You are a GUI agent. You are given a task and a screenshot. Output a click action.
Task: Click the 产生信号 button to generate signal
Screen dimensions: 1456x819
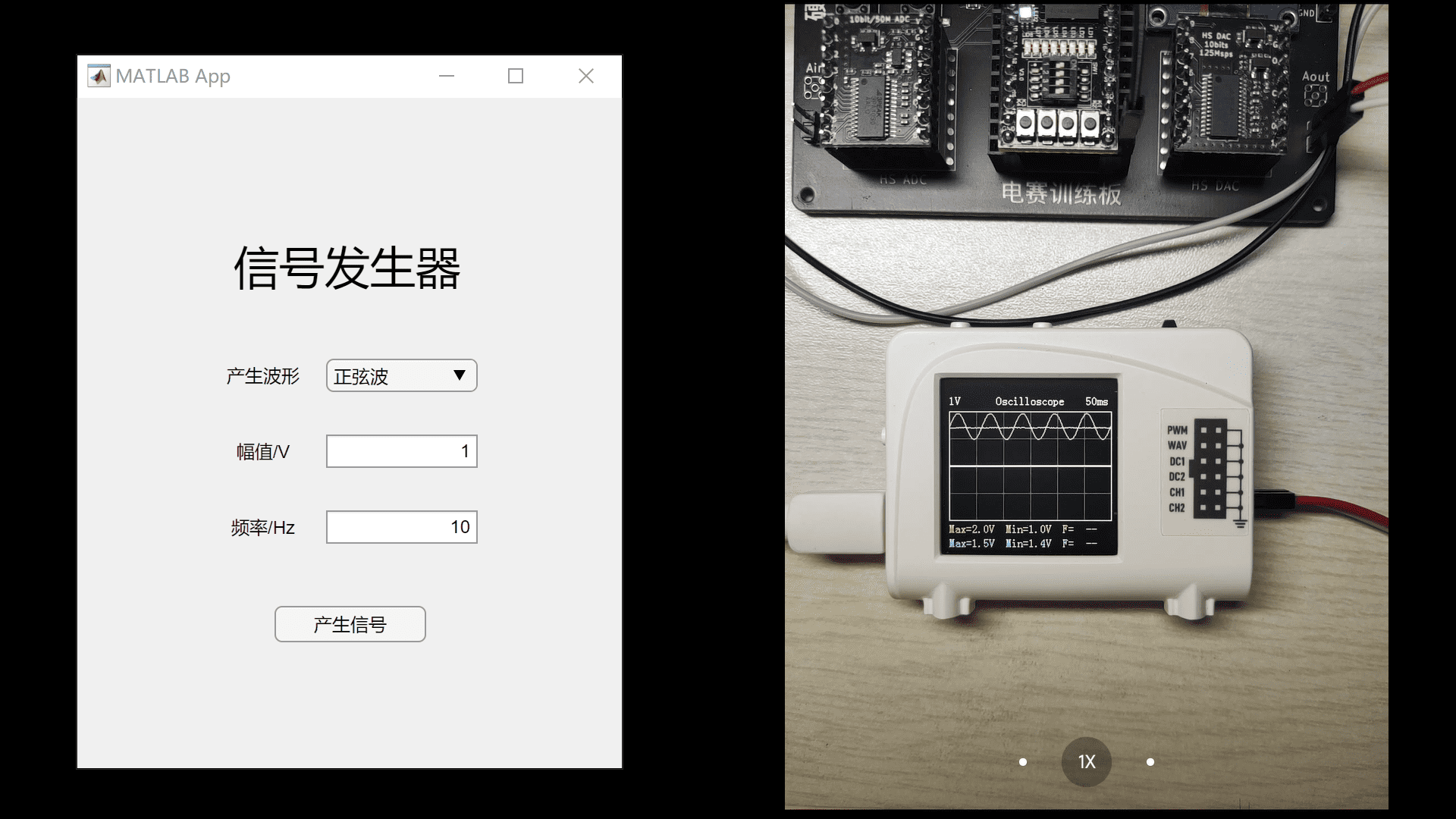tap(350, 624)
